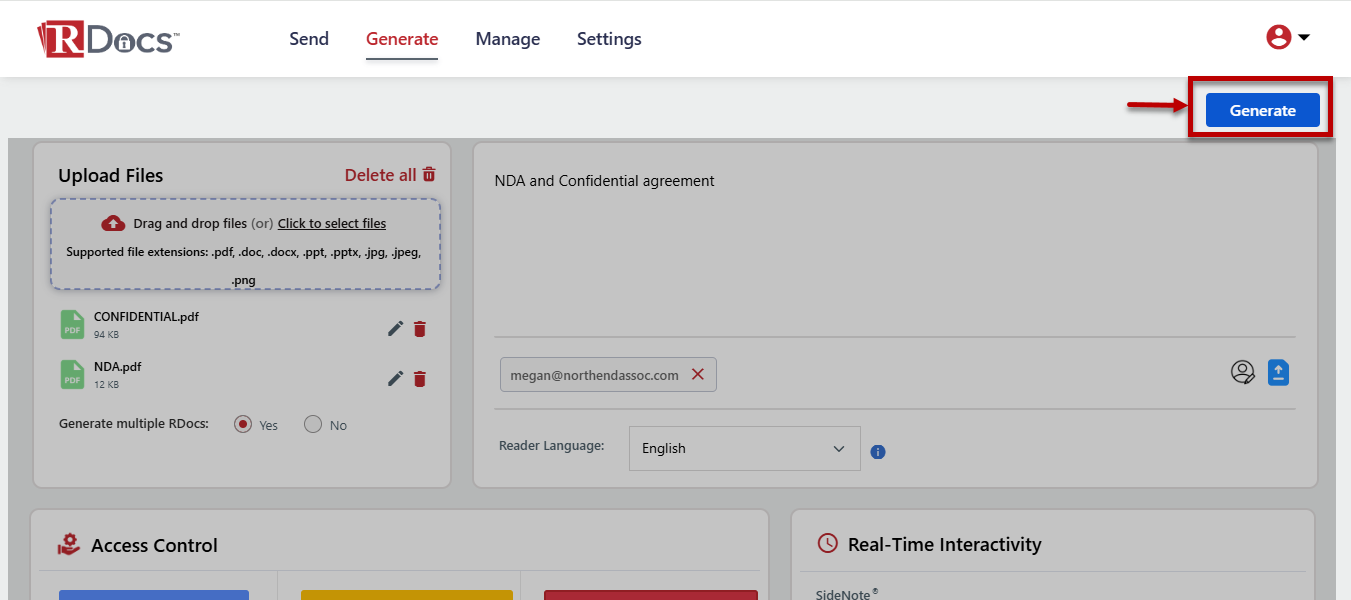Switch to the Manage tab
1351x600 pixels.
pyautogui.click(x=507, y=39)
